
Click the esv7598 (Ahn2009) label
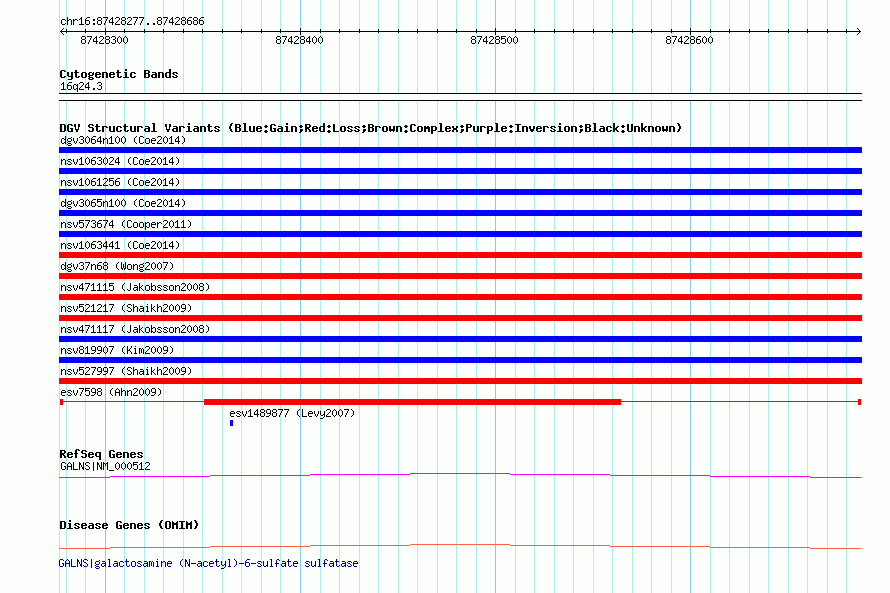coord(111,392)
